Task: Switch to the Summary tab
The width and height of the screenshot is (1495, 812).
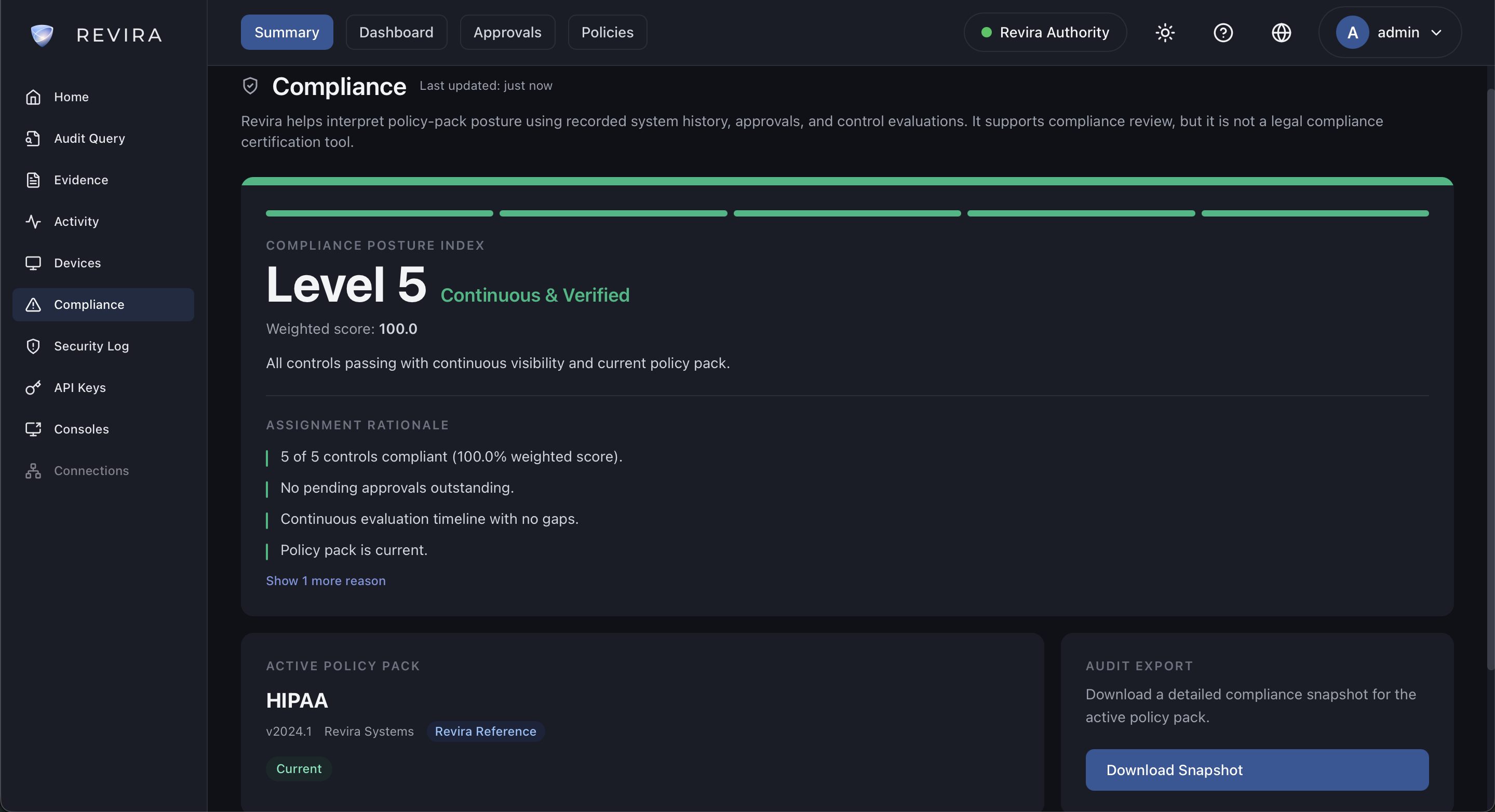Action: tap(287, 33)
